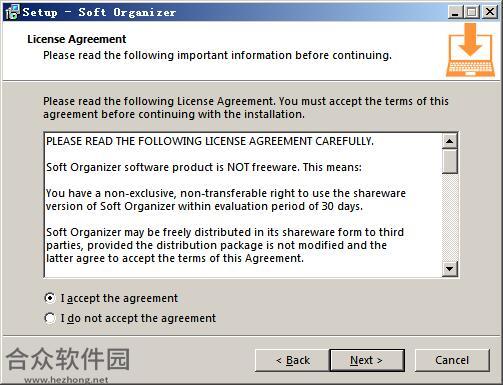Image resolution: width=503 pixels, height=385 pixels.
Task: Click the "NOT freeware" line in license text
Action: click(204, 167)
